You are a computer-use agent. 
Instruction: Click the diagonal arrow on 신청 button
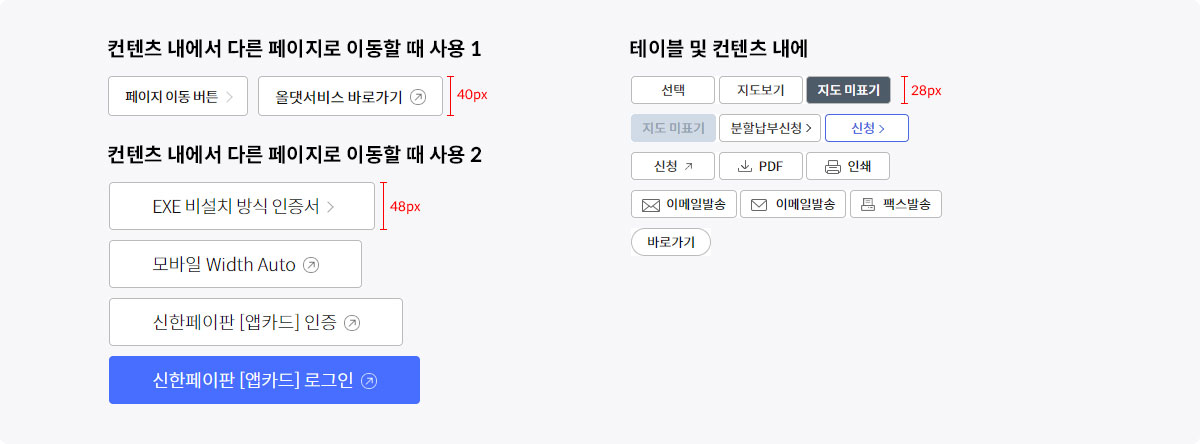pos(688,166)
